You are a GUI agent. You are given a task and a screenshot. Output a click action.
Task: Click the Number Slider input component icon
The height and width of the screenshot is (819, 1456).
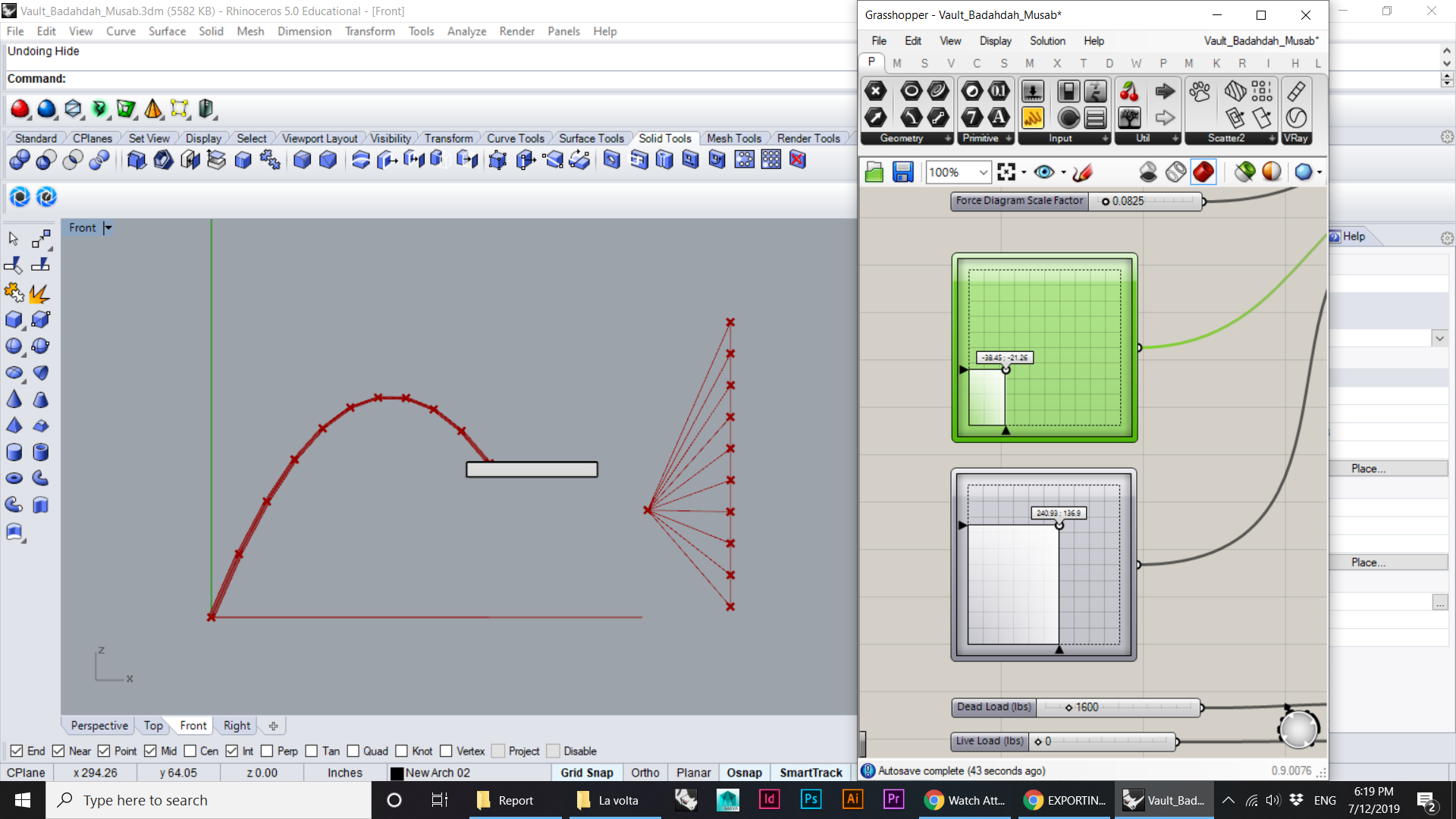pyautogui.click(x=1032, y=92)
